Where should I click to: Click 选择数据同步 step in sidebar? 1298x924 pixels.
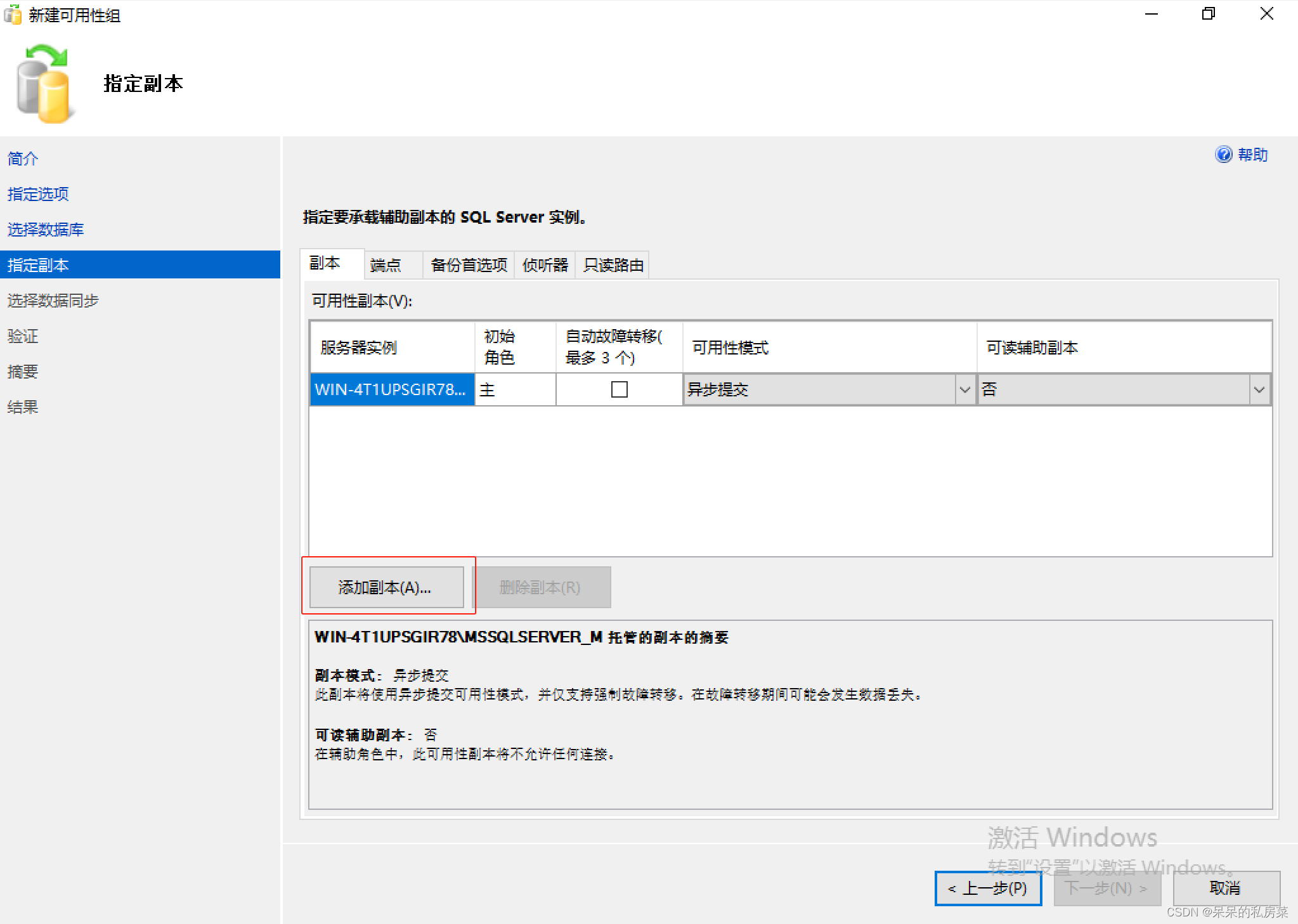(53, 301)
